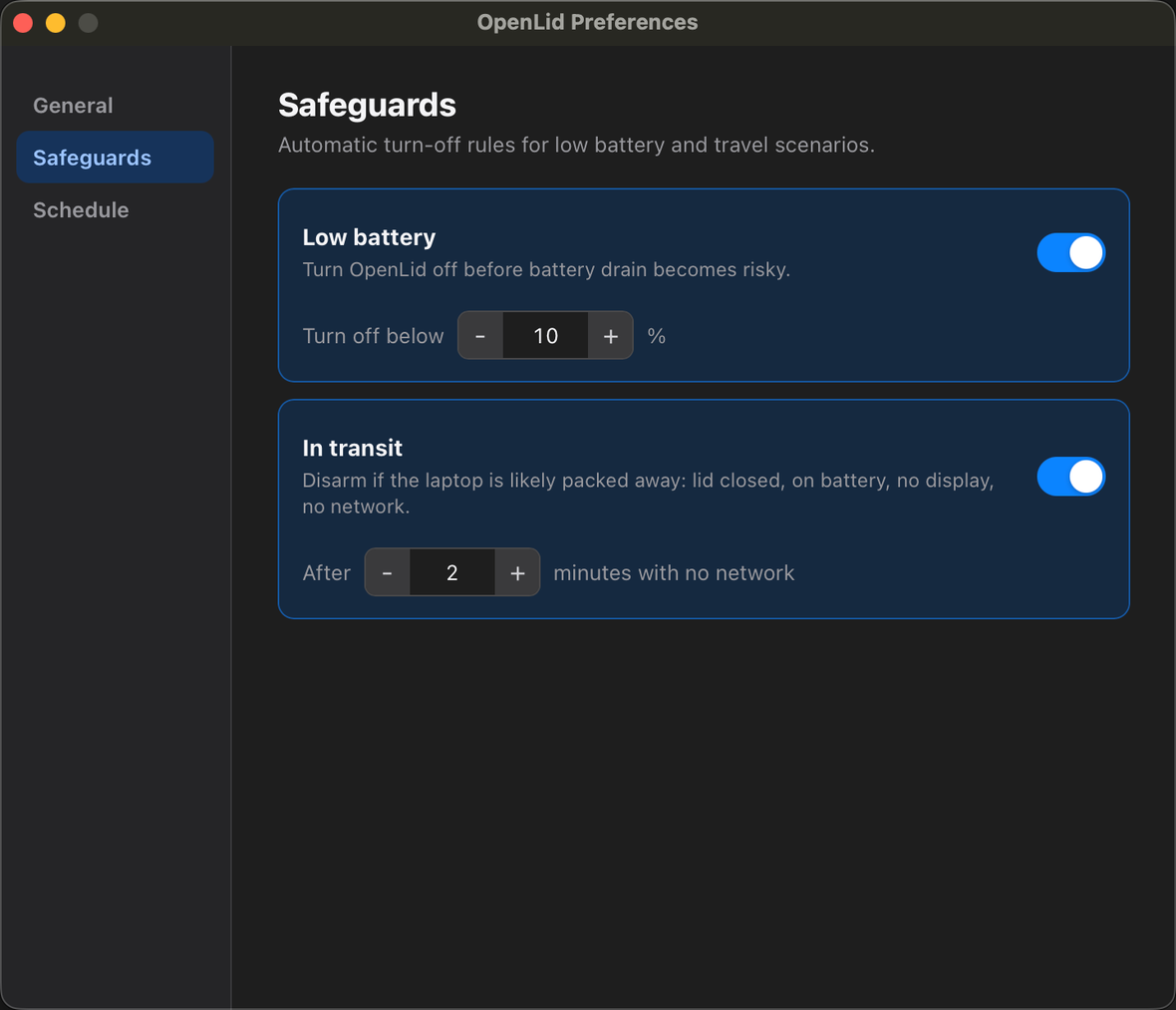1176x1010 pixels.
Task: Increase the battery threshold with plus
Action: click(x=611, y=335)
